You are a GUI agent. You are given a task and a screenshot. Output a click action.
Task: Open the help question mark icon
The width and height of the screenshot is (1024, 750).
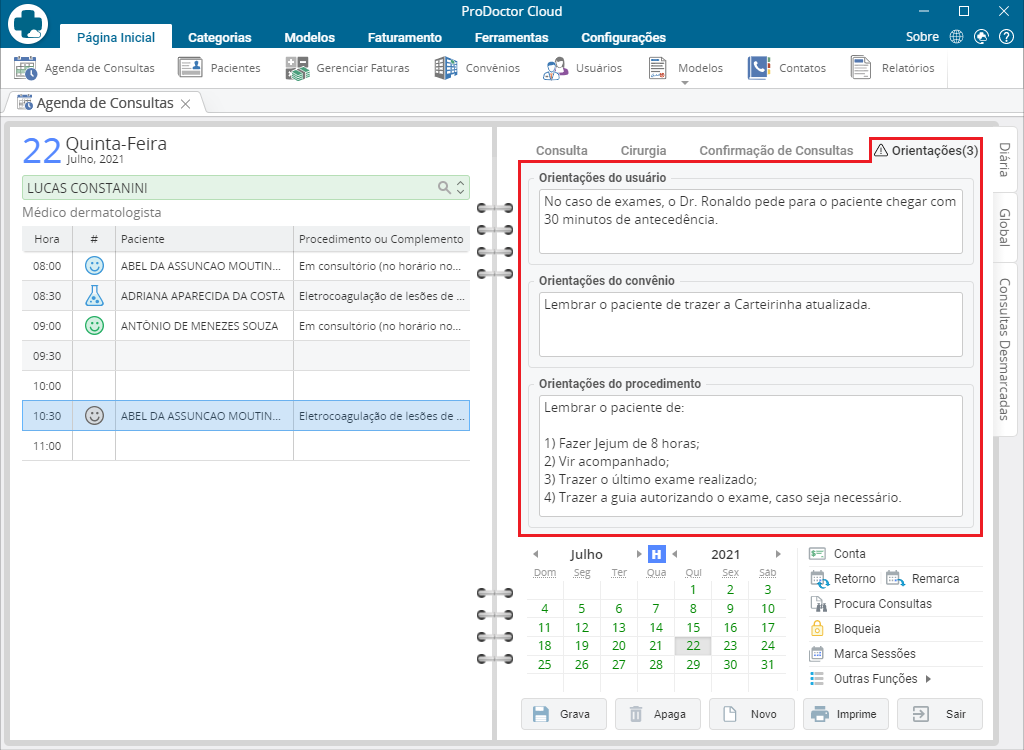[x=1006, y=37]
